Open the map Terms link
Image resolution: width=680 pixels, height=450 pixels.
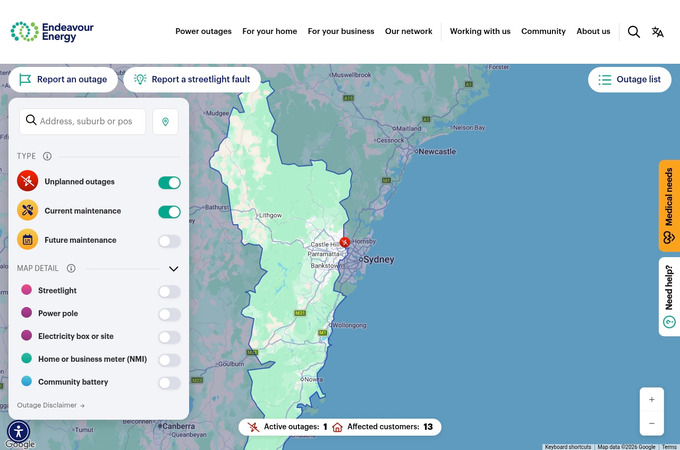[x=669, y=447]
